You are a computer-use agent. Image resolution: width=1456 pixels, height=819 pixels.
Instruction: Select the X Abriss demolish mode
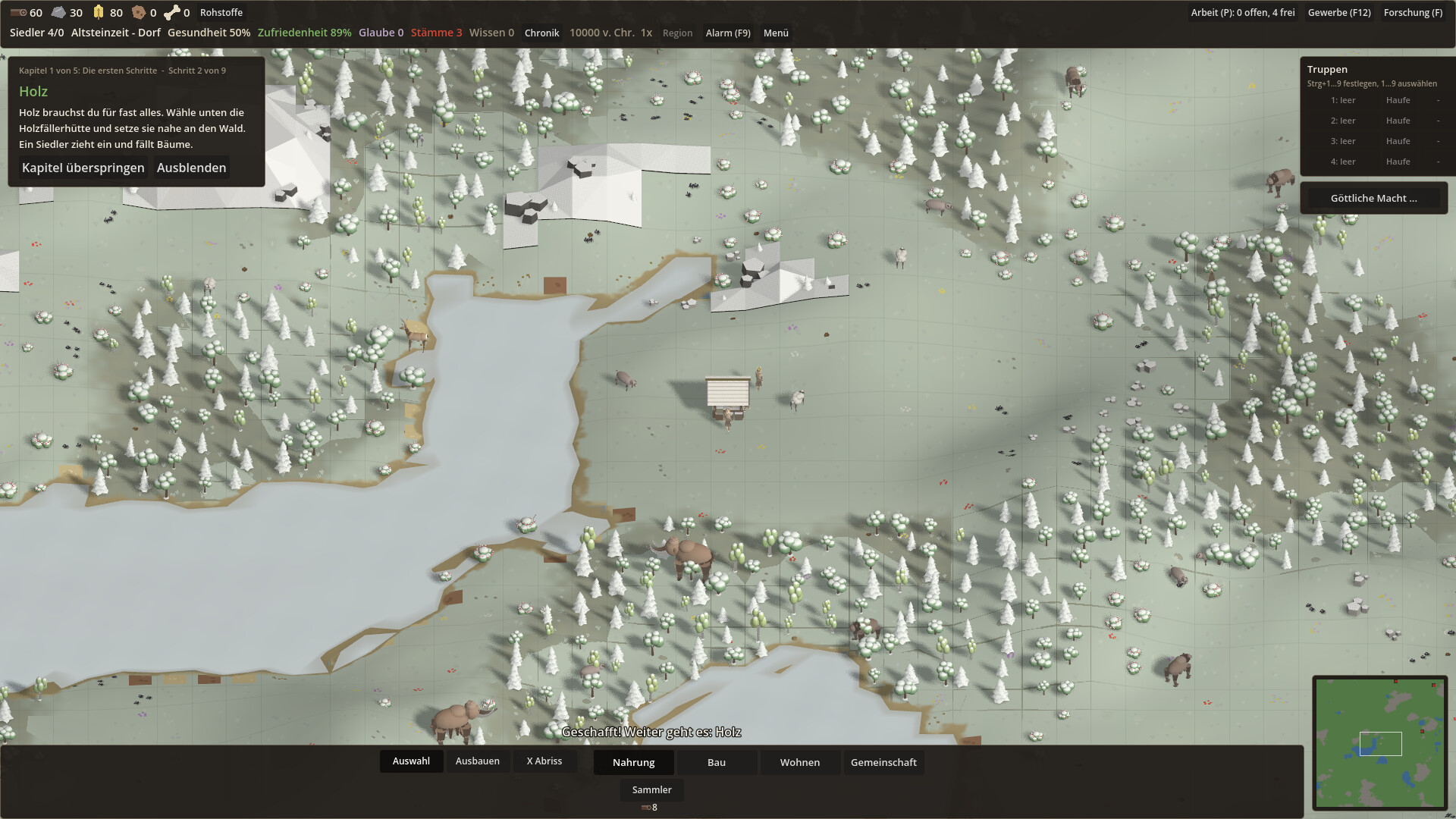click(x=544, y=761)
